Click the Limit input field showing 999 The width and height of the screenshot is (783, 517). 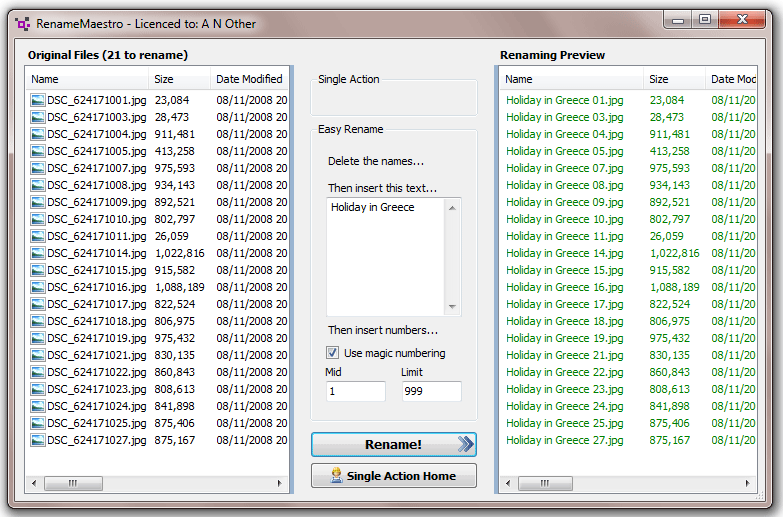click(431, 391)
